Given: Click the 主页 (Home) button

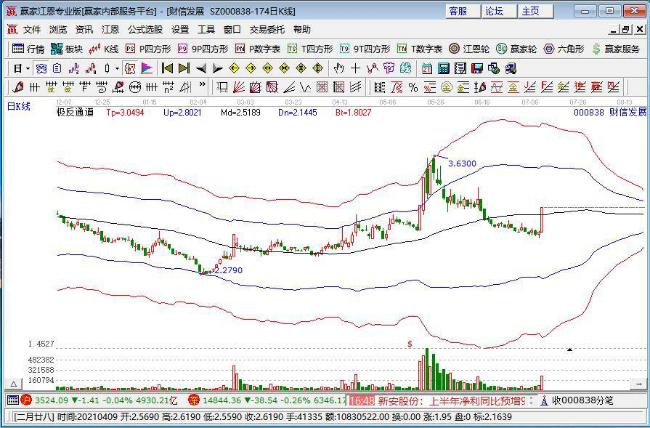Looking at the screenshot, I should [532, 11].
